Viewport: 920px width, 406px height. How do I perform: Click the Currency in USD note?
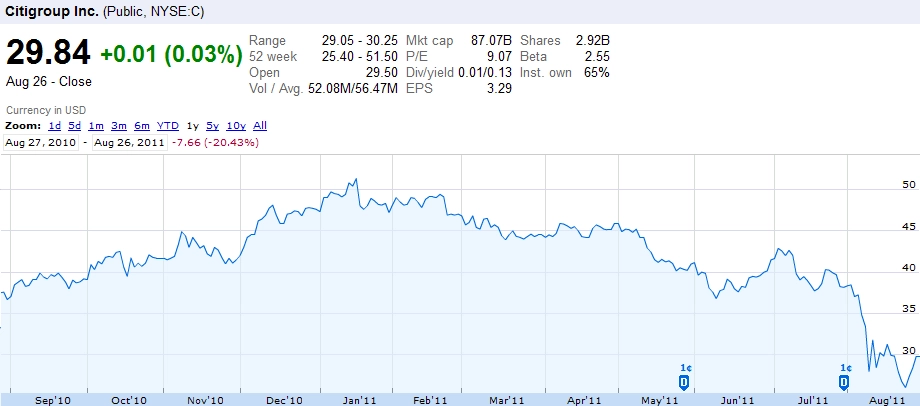click(46, 110)
